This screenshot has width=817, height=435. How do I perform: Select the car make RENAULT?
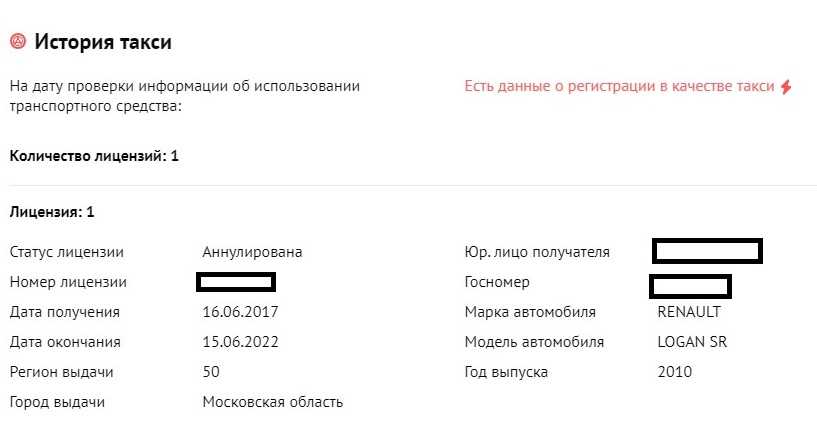click(x=689, y=312)
